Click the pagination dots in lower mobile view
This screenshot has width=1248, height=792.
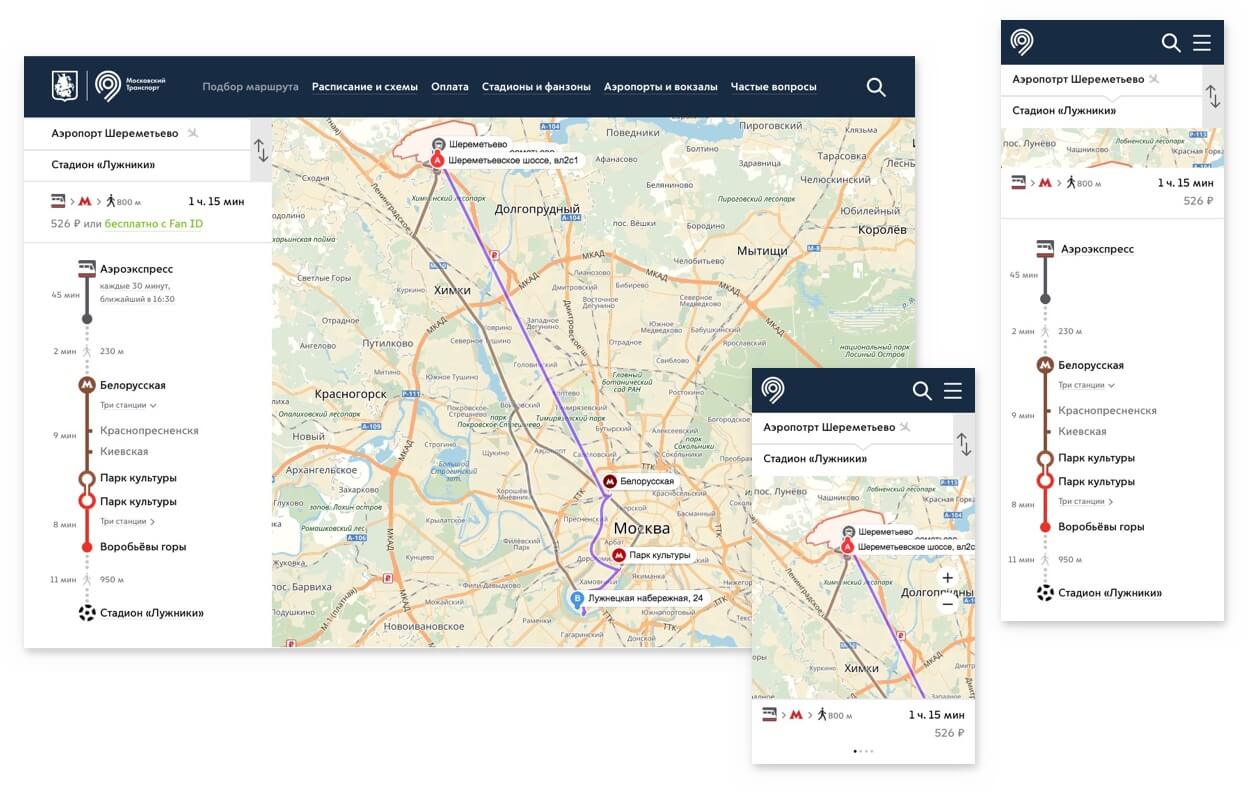(x=863, y=751)
